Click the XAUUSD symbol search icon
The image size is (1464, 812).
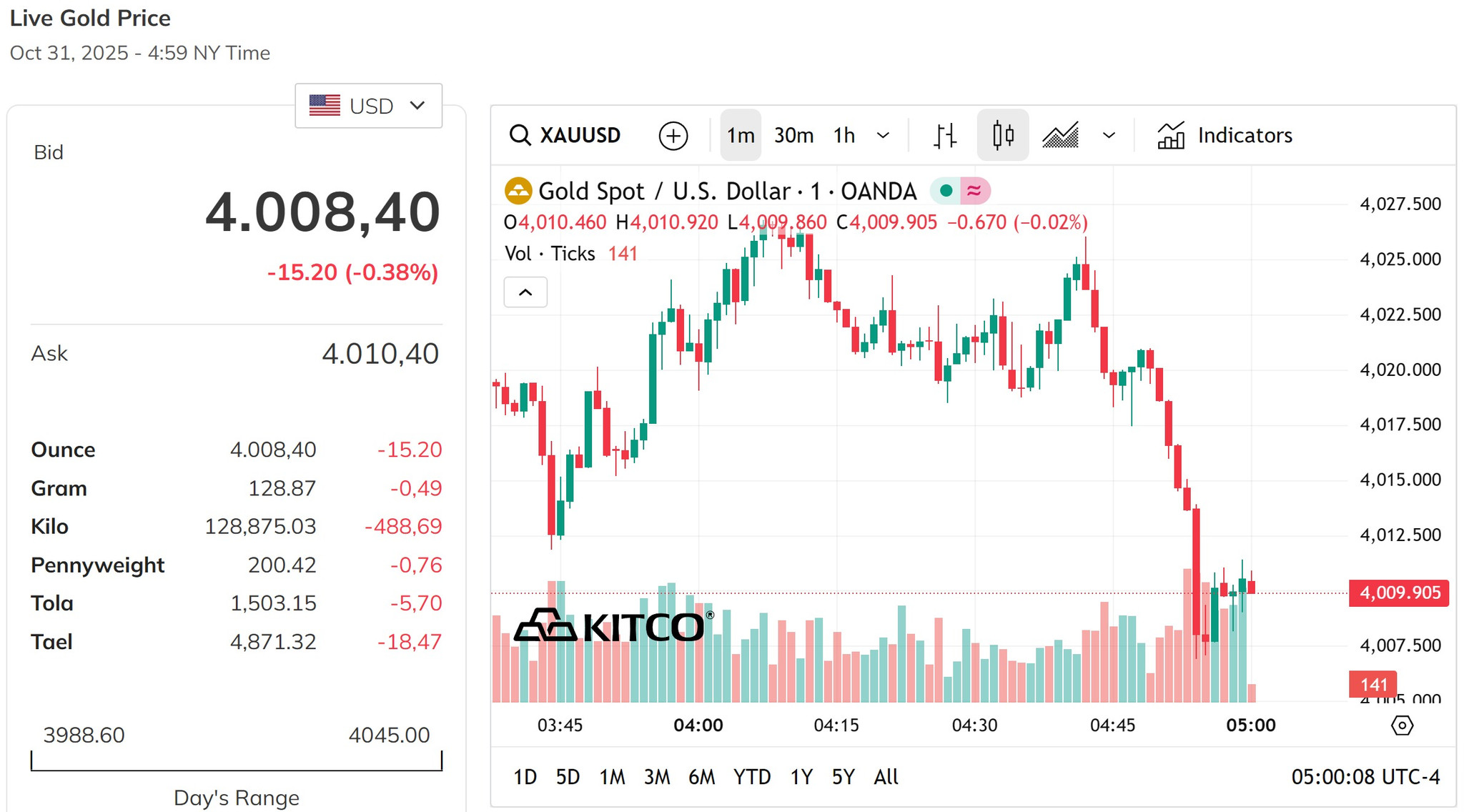pos(520,135)
